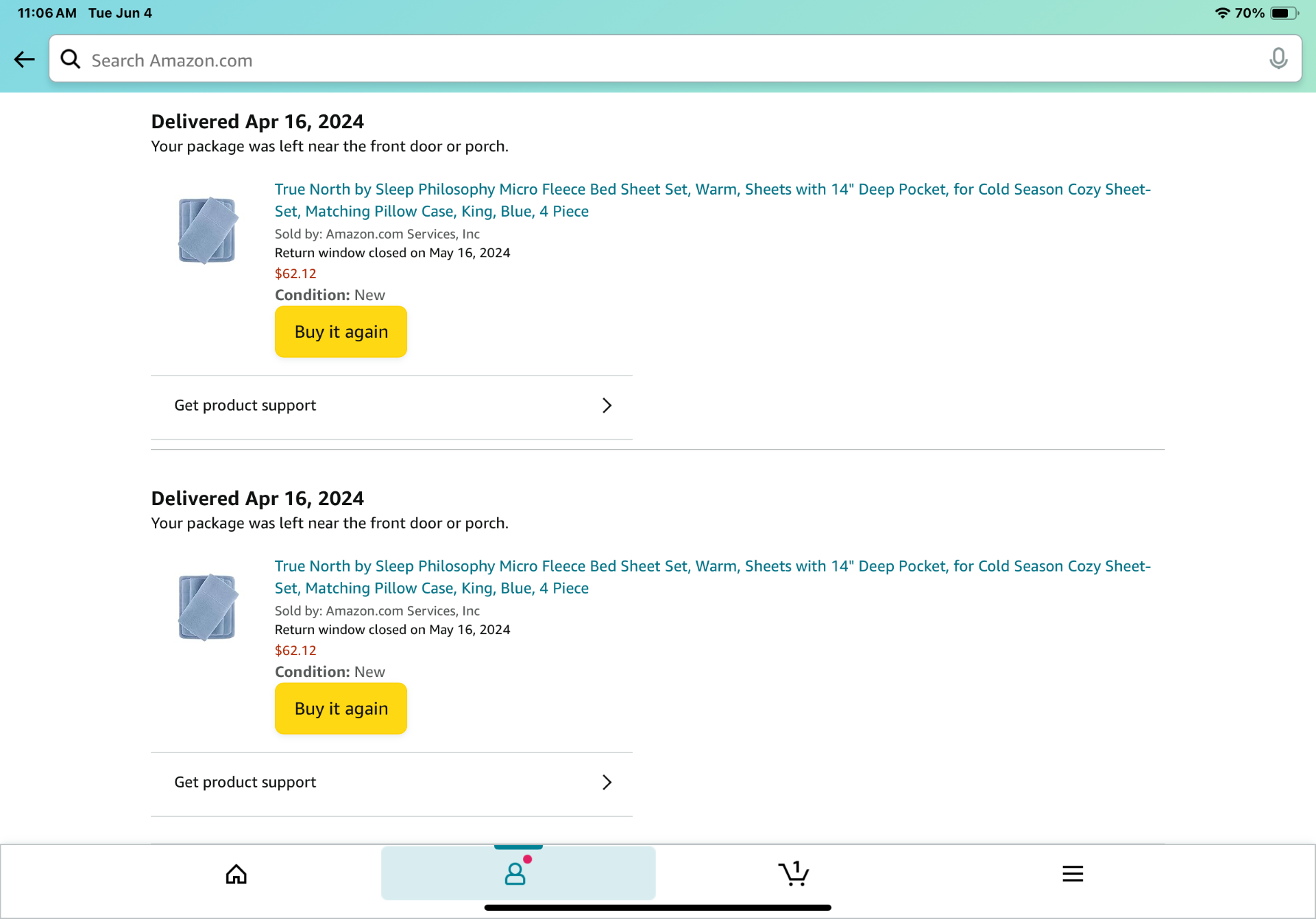Click Buy it again for second order
Image resolution: width=1316 pixels, height=919 pixels.
pyautogui.click(x=341, y=709)
